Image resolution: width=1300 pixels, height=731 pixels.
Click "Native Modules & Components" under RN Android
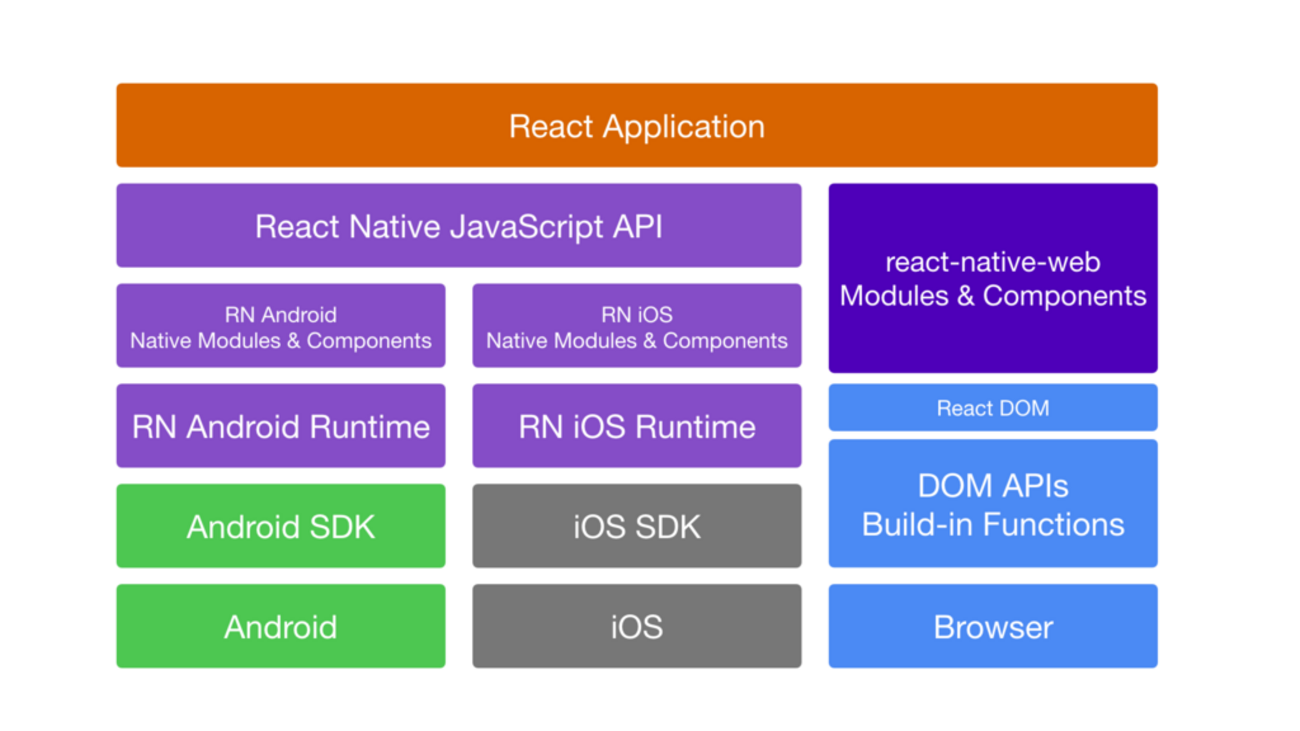coord(280,341)
